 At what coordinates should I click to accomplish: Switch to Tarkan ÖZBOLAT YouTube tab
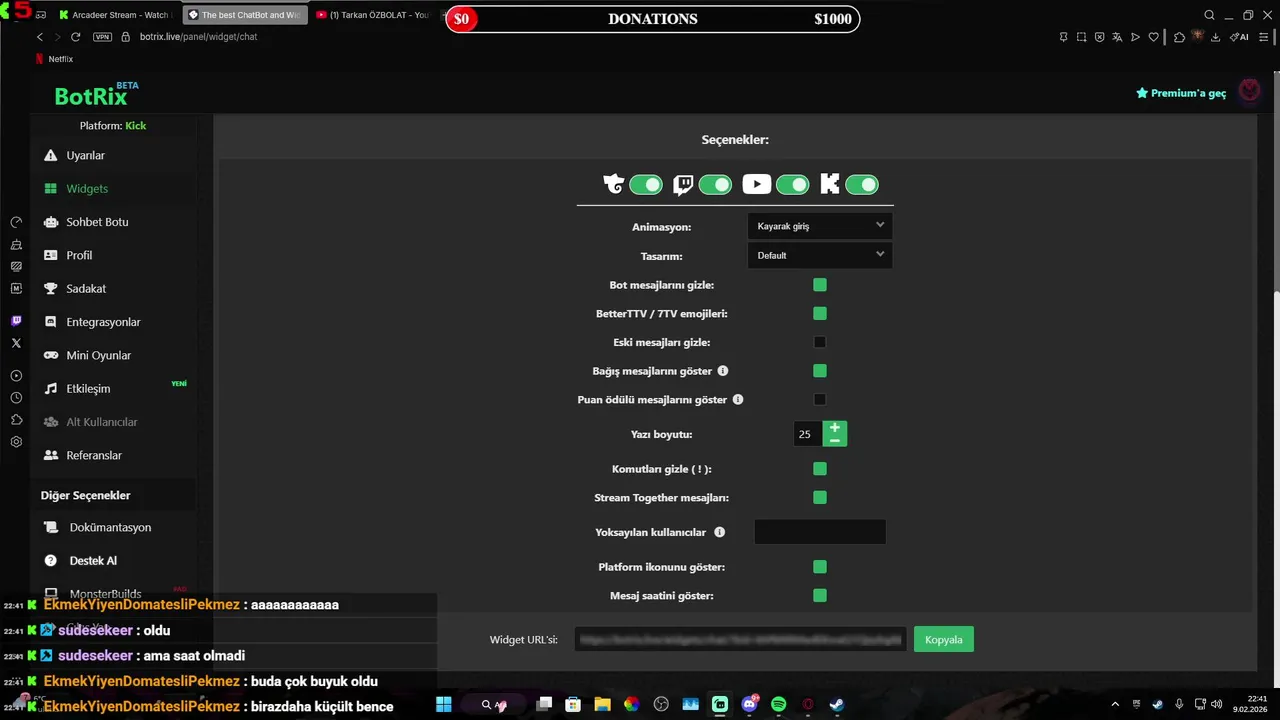pos(374,15)
